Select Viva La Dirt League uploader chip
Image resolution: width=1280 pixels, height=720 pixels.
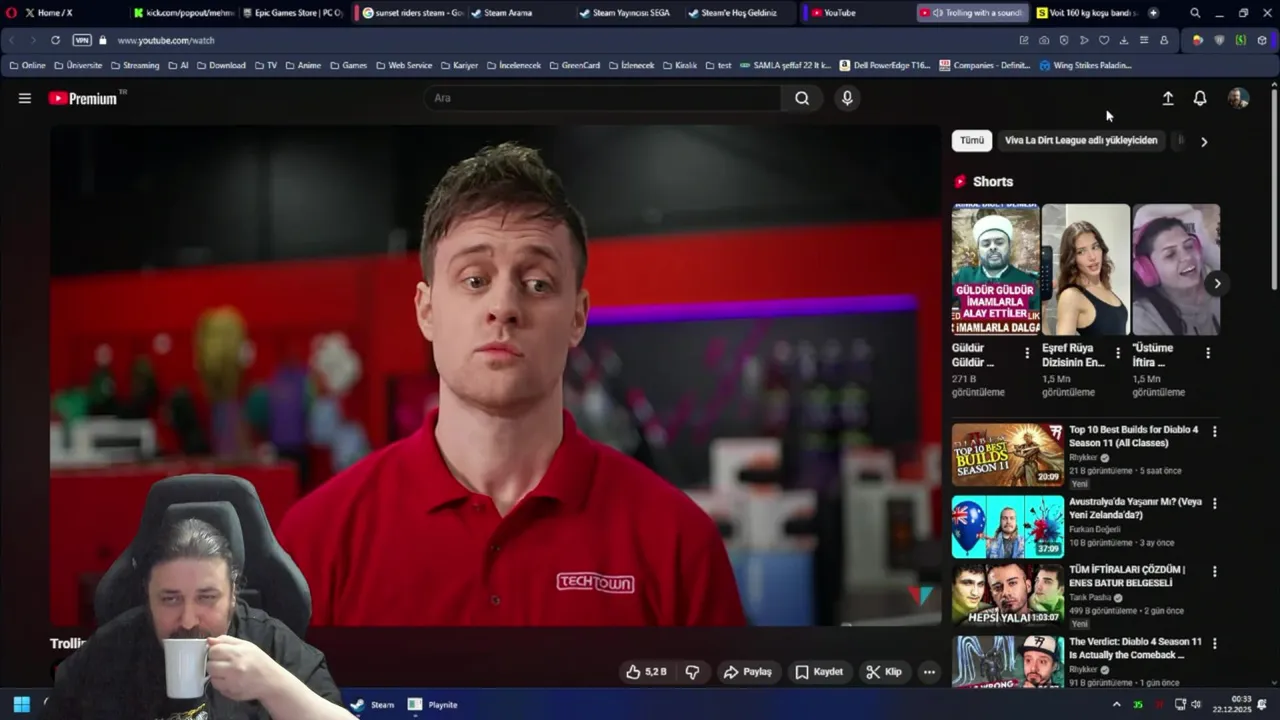1081,140
